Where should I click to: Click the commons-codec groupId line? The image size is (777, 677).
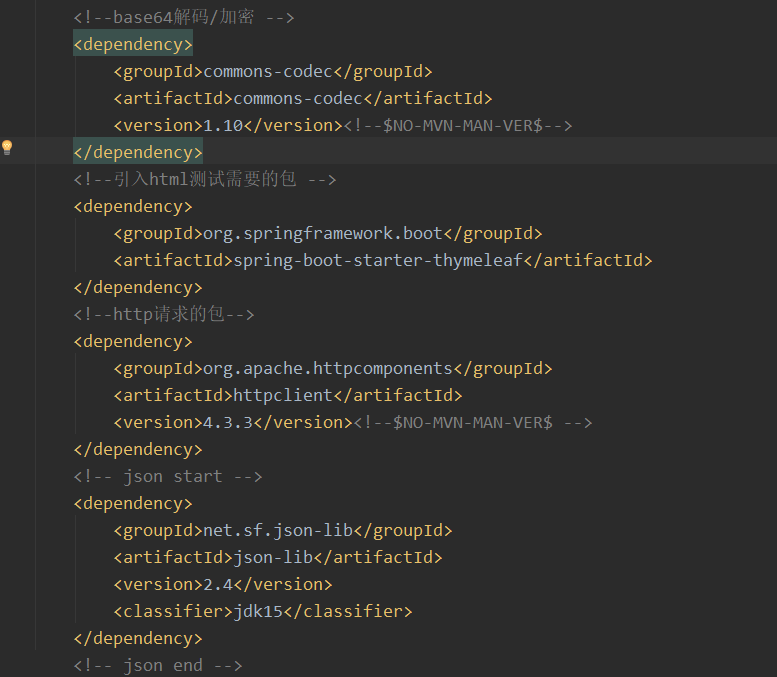click(x=273, y=71)
